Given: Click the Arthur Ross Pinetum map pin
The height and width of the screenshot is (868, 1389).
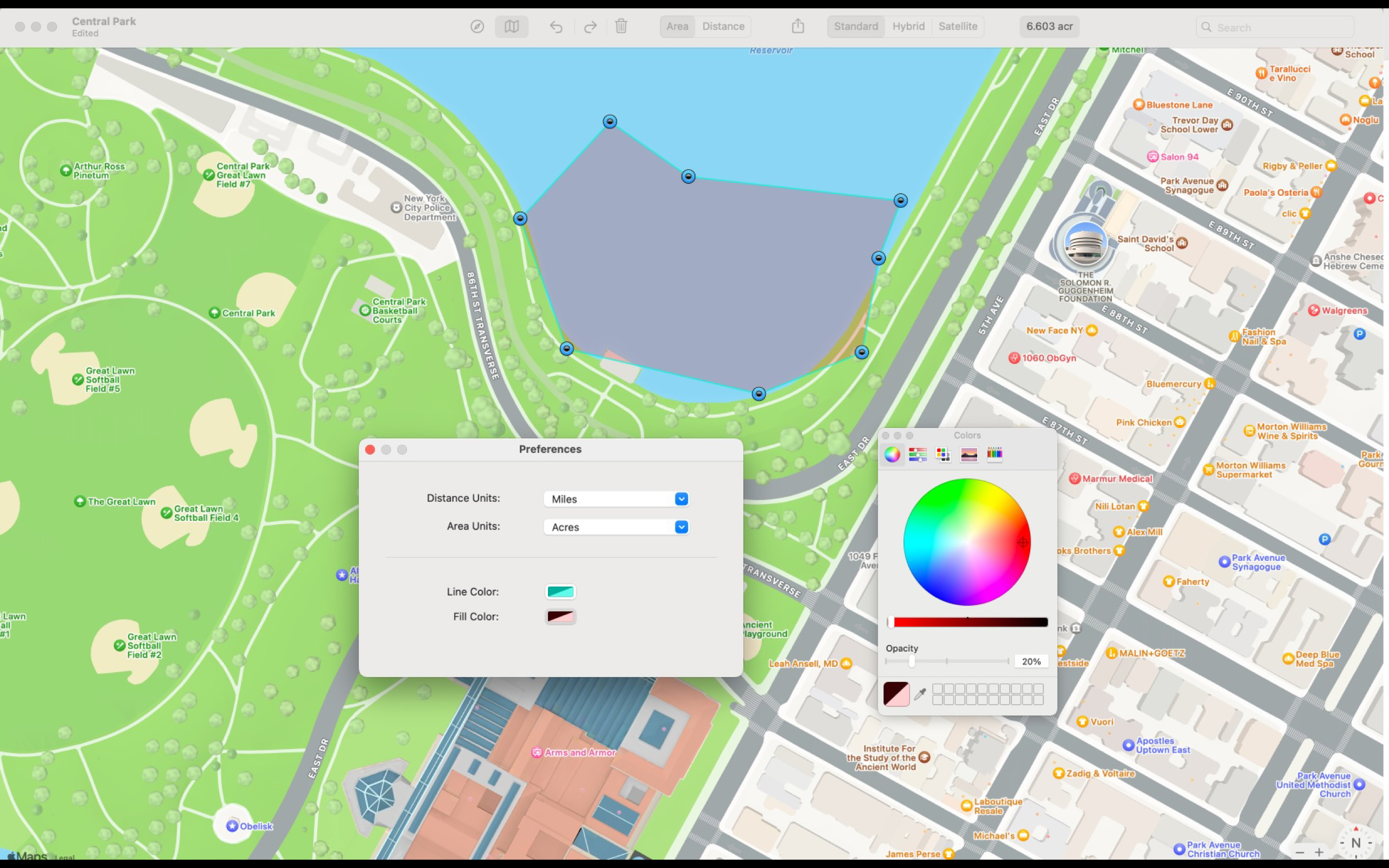Looking at the screenshot, I should (66, 170).
